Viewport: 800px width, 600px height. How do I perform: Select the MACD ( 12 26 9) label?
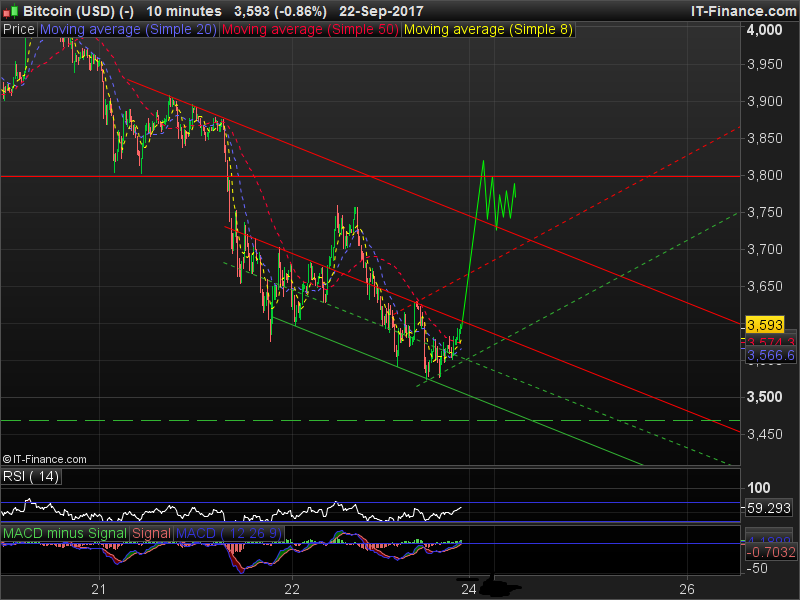(x=229, y=533)
